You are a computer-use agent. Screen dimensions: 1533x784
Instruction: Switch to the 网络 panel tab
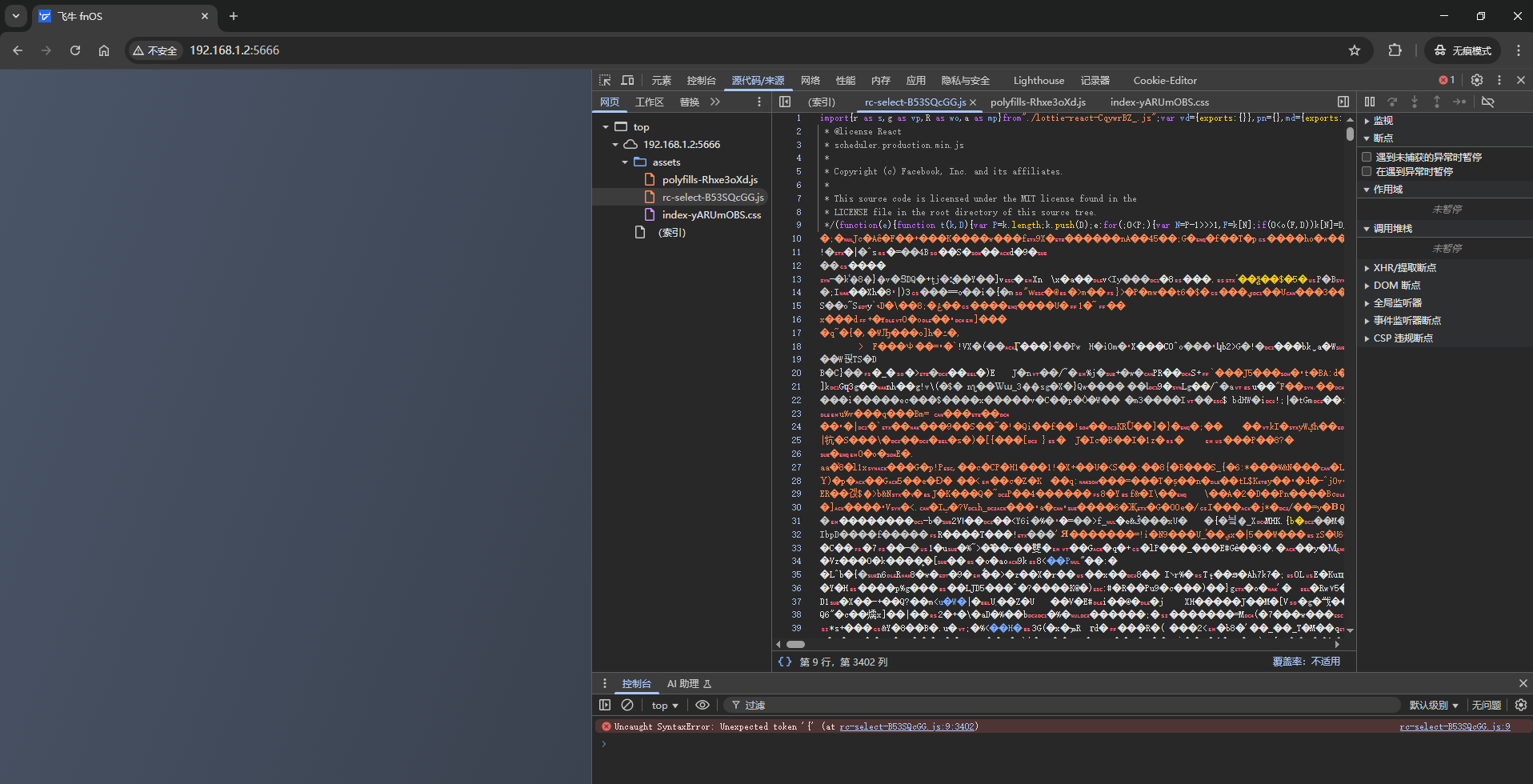tap(811, 80)
